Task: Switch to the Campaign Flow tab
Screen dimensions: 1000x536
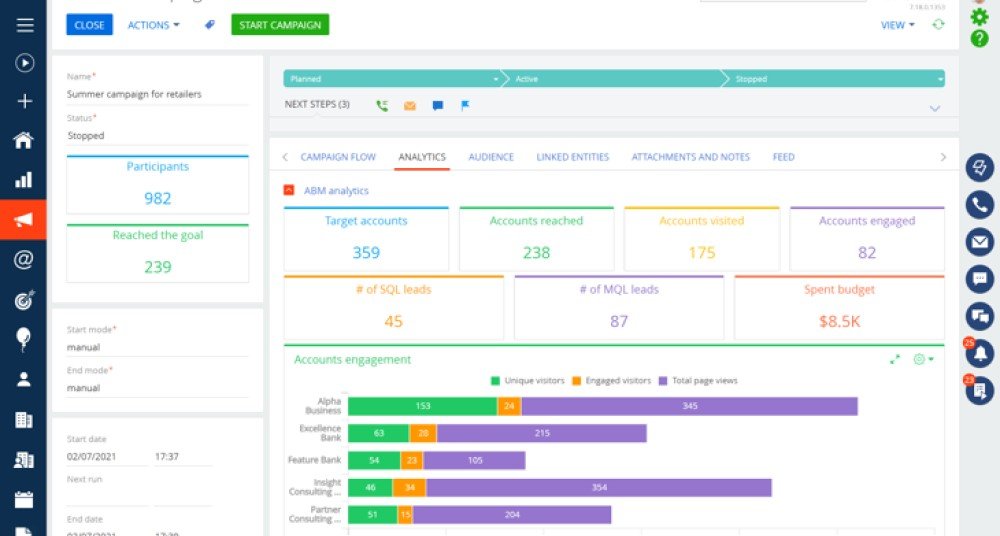Action: tap(338, 157)
